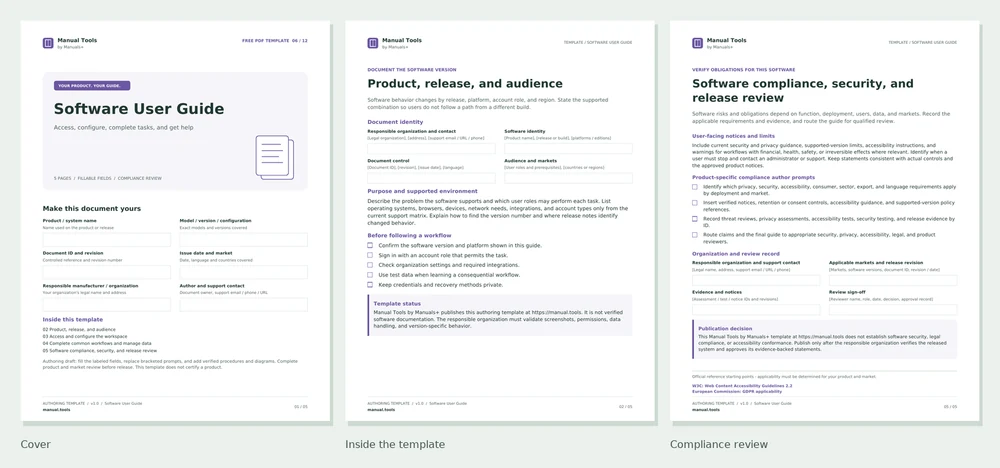This screenshot has height=468, width=1000.
Task: Check 'Use test data when learning' box
Action: [370, 275]
